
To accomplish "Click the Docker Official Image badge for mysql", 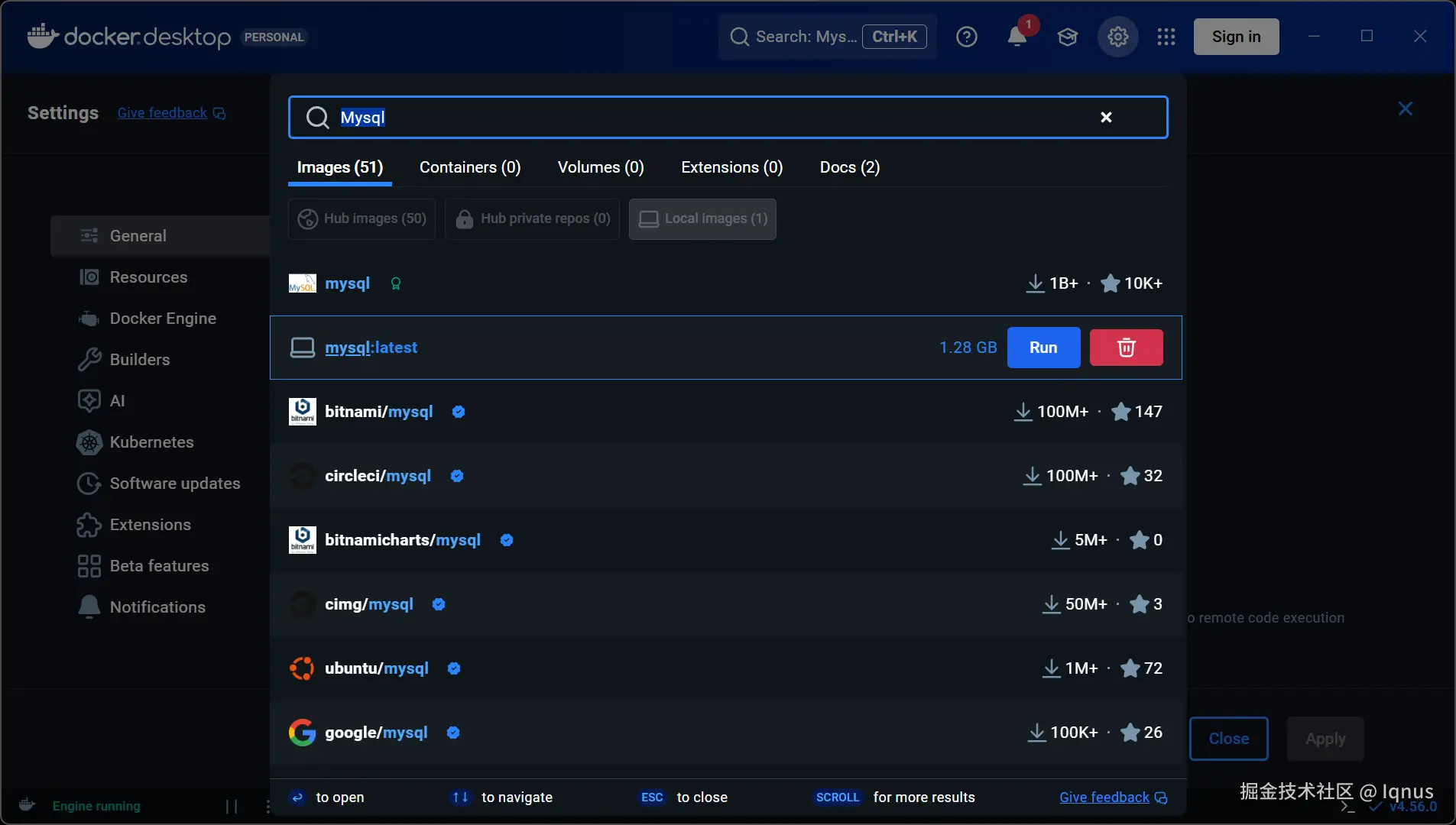I will point(396,283).
